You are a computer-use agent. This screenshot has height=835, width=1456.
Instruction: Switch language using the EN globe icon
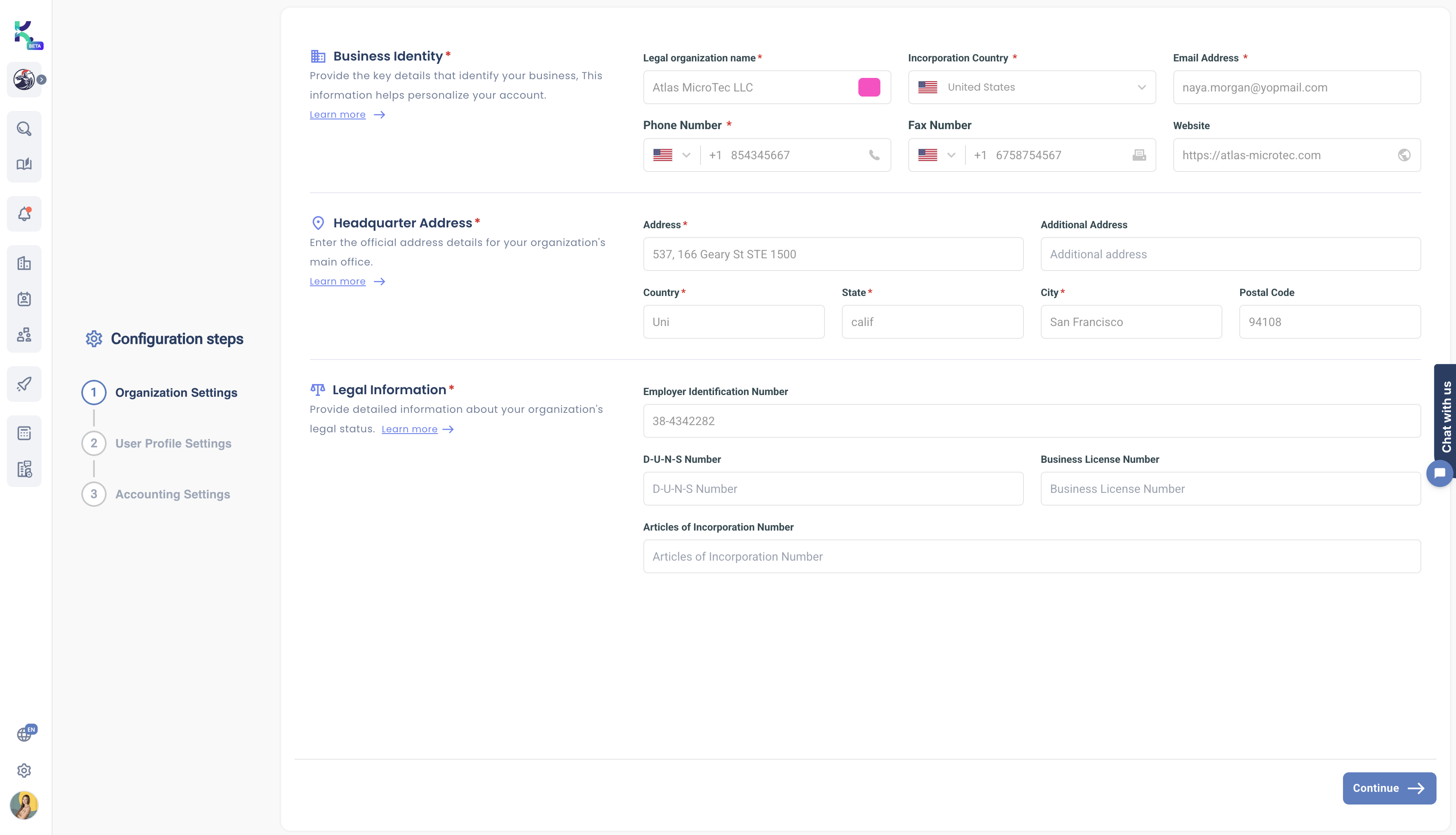coord(24,733)
